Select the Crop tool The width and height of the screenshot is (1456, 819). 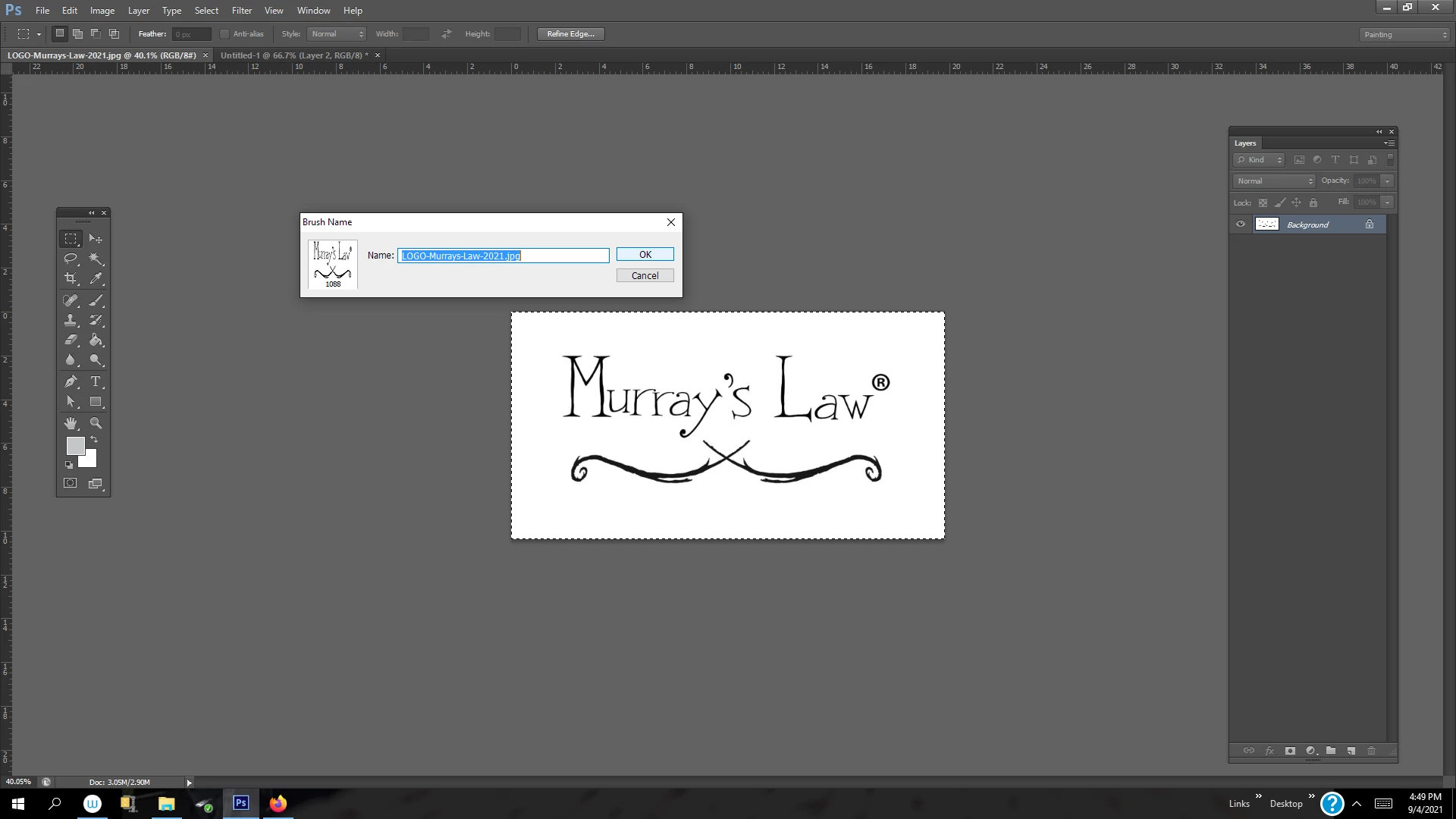(x=71, y=279)
